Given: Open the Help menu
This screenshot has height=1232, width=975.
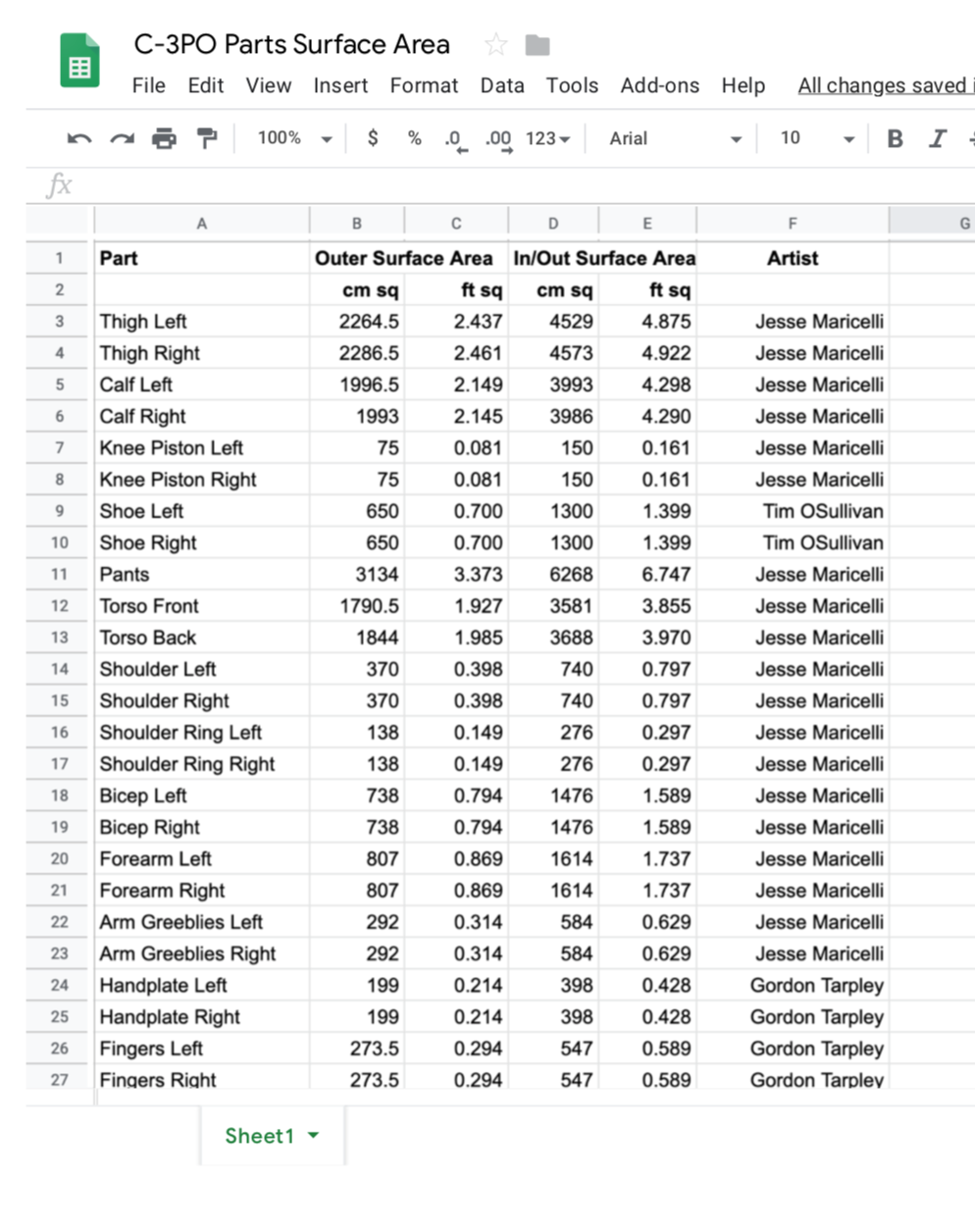Looking at the screenshot, I should [744, 85].
